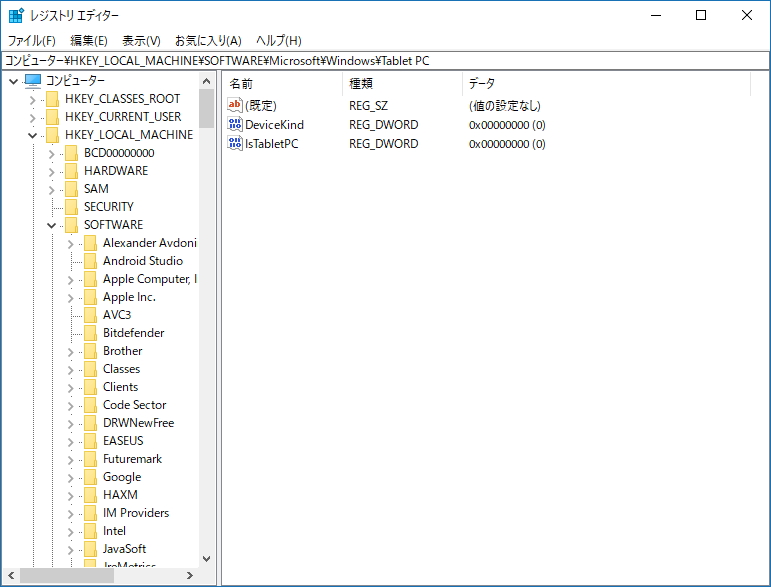This screenshot has height=587, width=771.
Task: Click the BCD00000000 folder icon
Action: pos(71,153)
